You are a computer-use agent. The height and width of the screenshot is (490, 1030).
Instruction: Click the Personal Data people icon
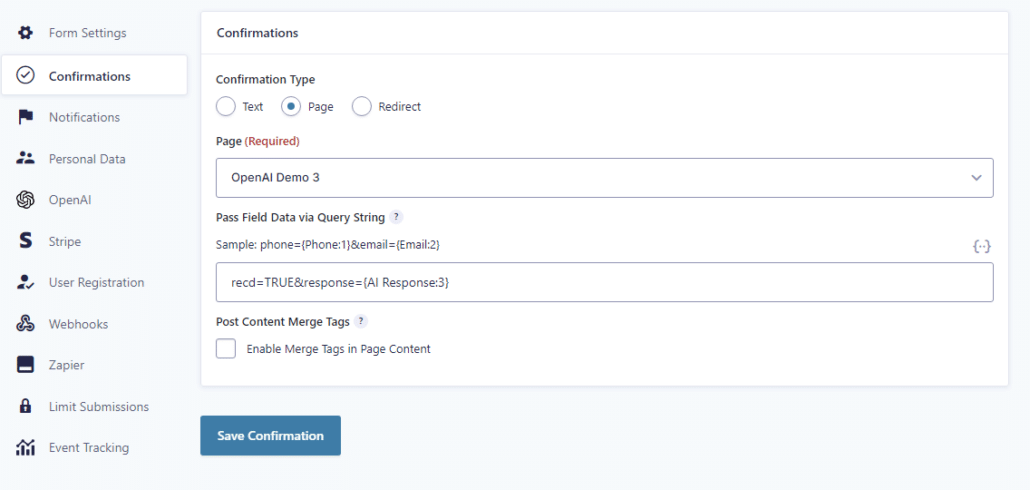point(25,159)
